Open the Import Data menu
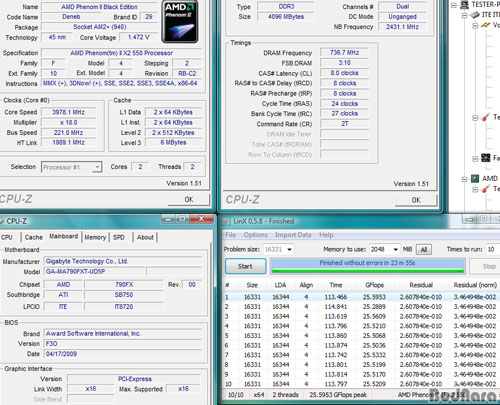This screenshot has width=500, height=405. point(293,235)
